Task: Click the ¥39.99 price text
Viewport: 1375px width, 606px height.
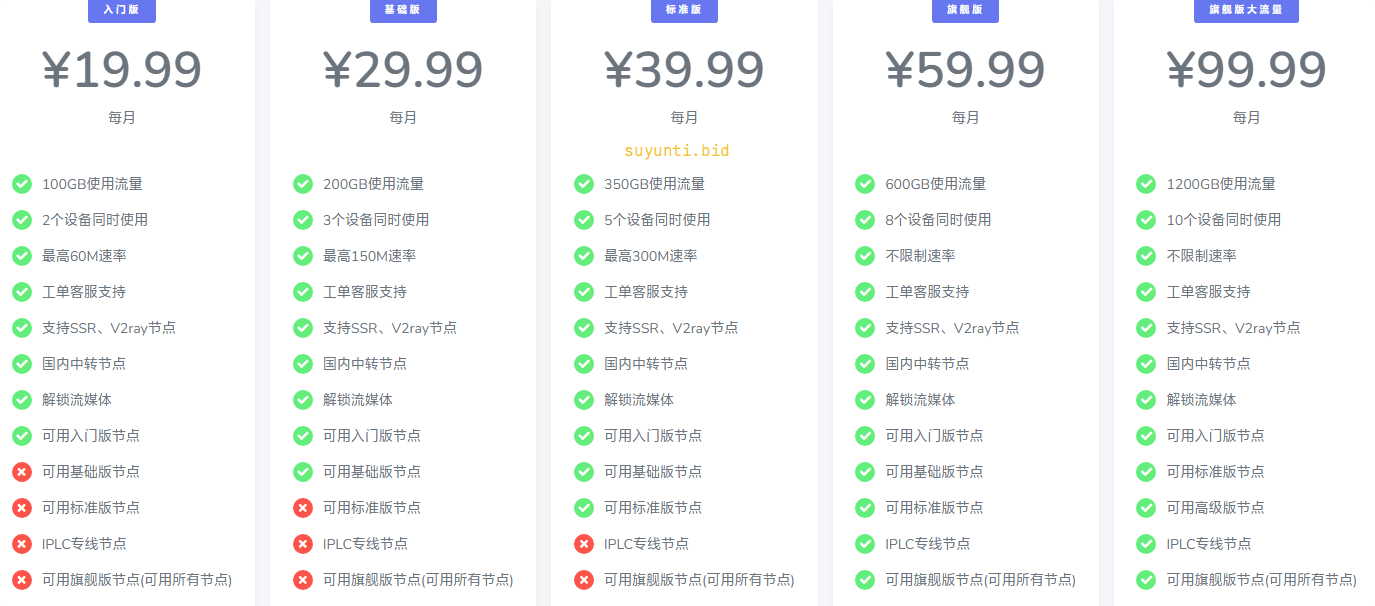Action: tap(684, 70)
